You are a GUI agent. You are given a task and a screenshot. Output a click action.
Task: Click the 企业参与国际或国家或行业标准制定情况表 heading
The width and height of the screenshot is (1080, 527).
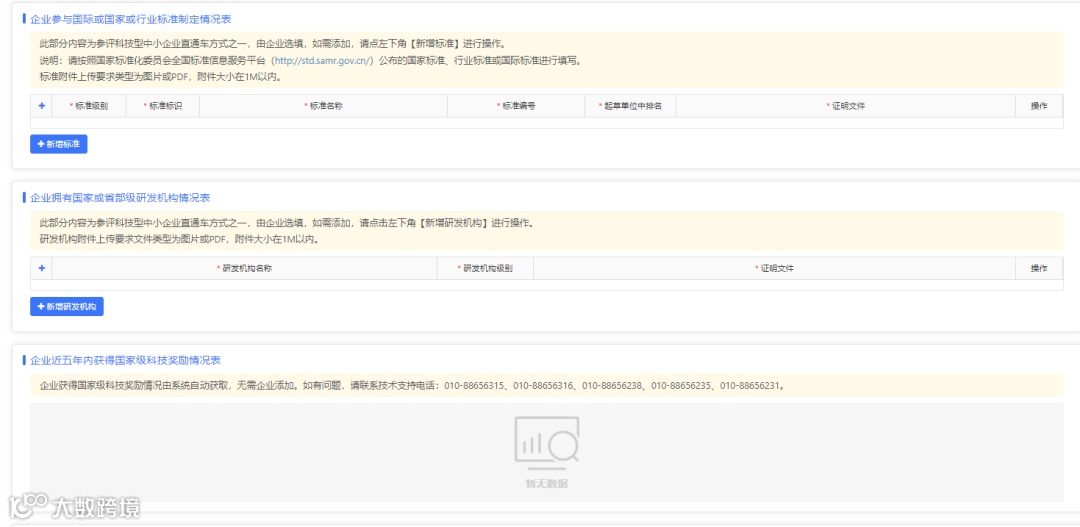point(131,19)
